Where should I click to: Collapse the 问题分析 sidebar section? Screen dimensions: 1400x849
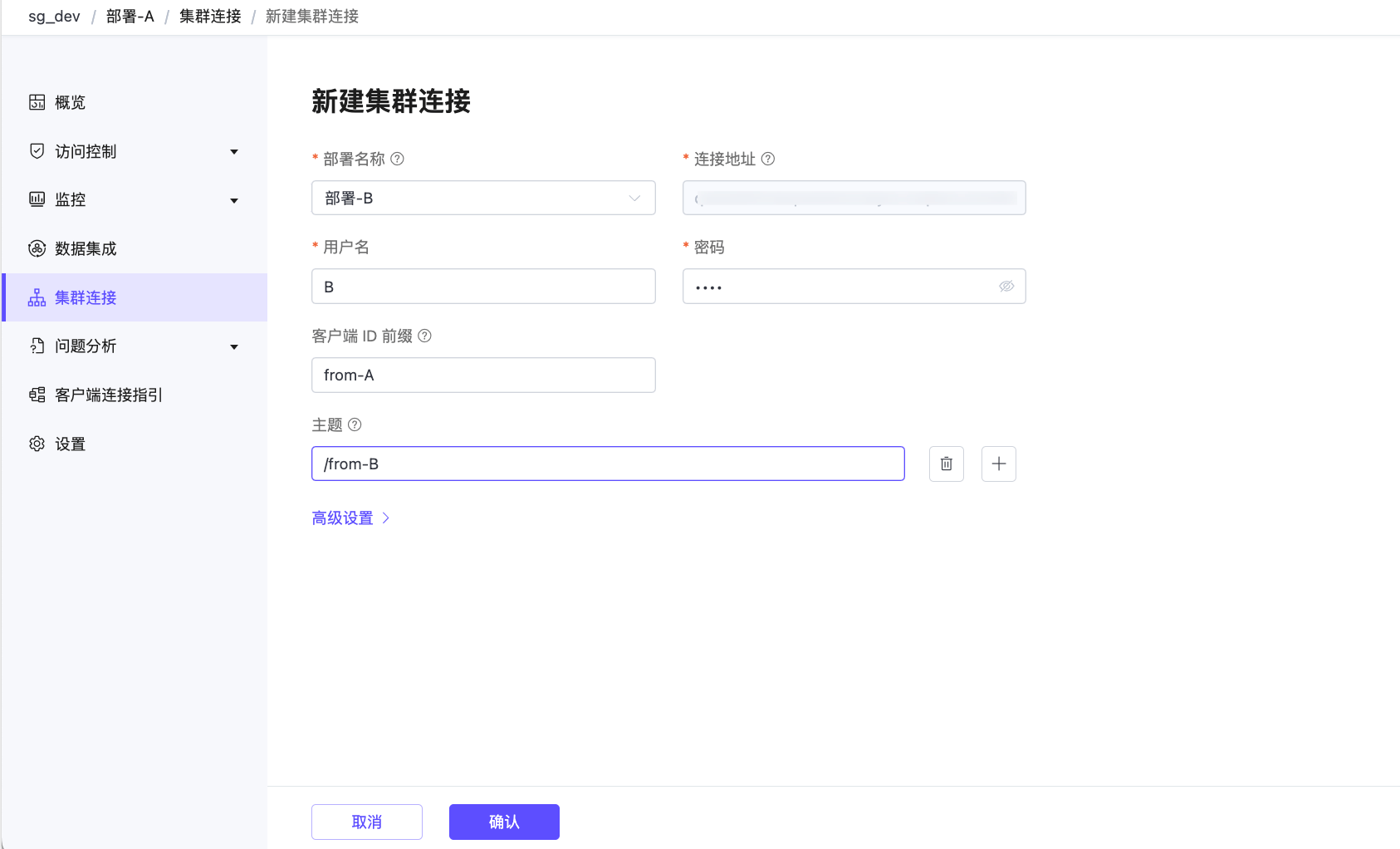(234, 346)
